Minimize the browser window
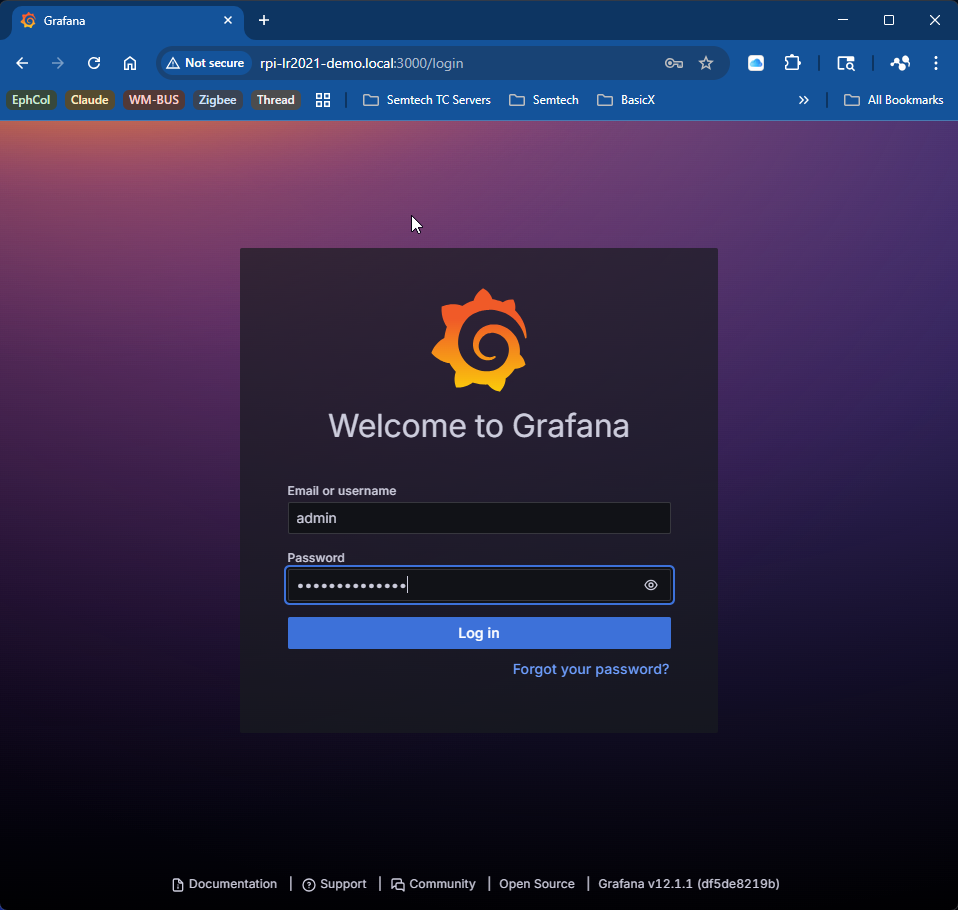This screenshot has height=910, width=958. click(x=843, y=20)
